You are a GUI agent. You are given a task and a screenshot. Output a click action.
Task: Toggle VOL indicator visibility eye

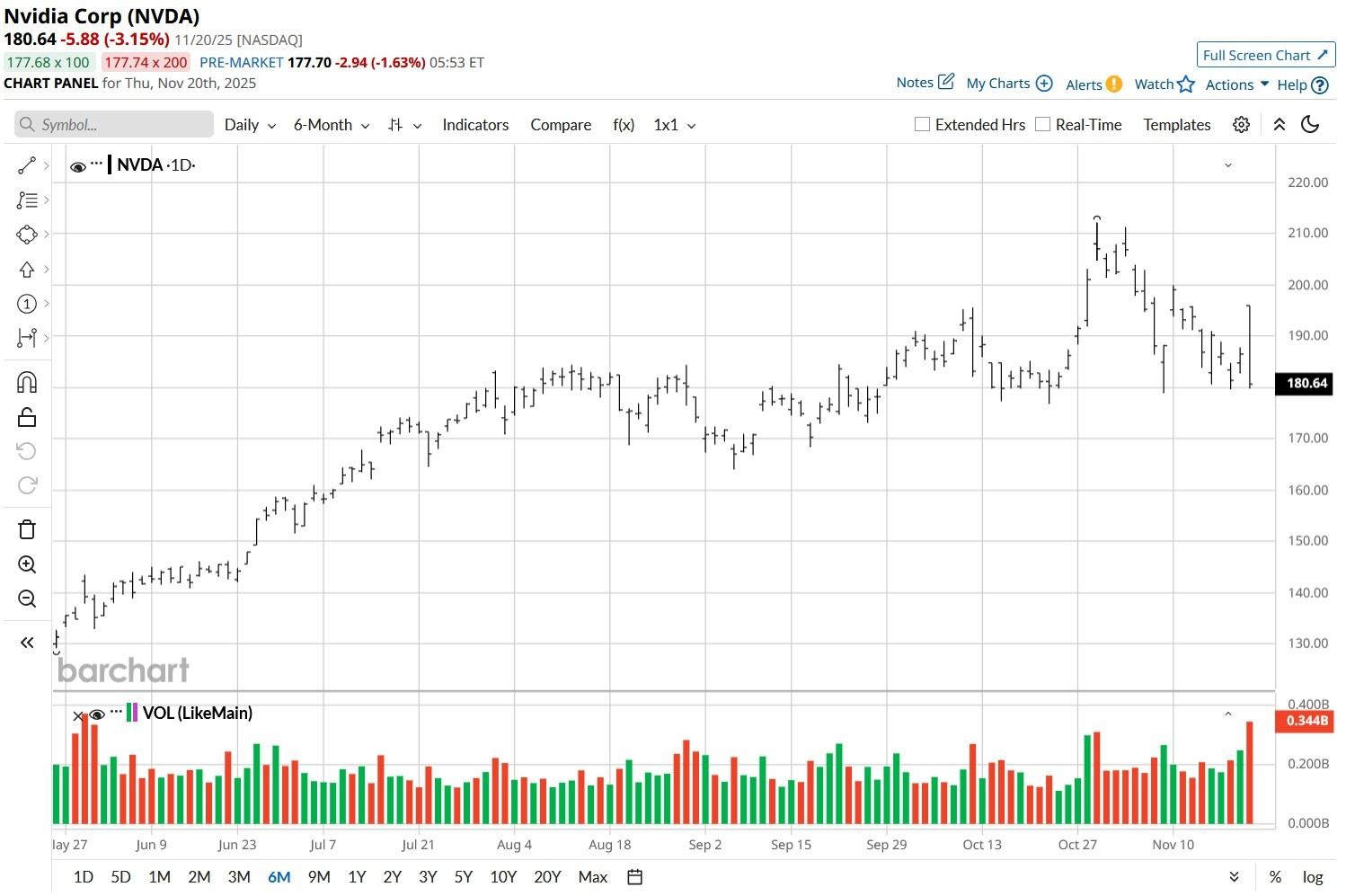97,715
